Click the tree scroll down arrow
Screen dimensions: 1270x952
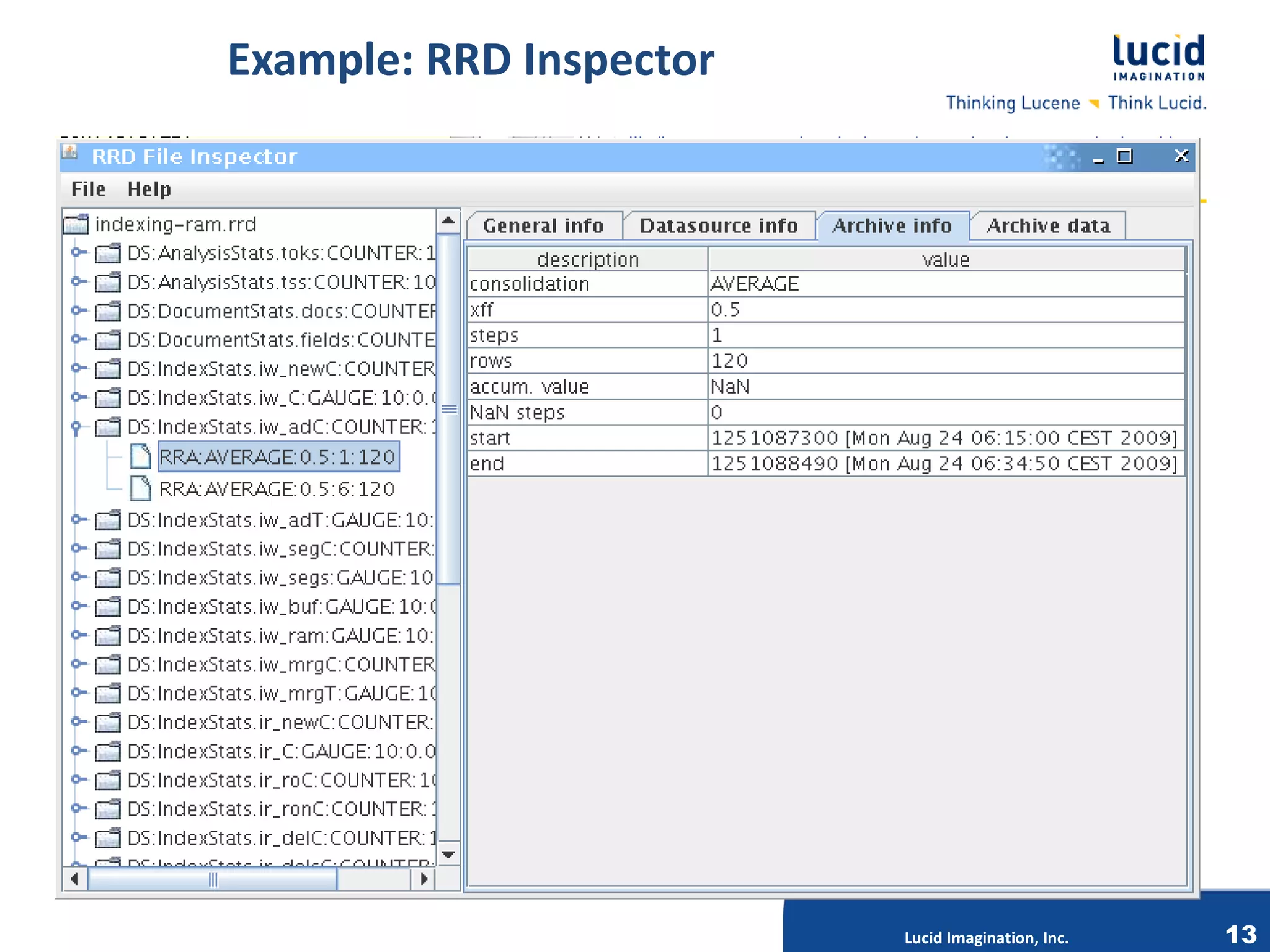(x=448, y=854)
